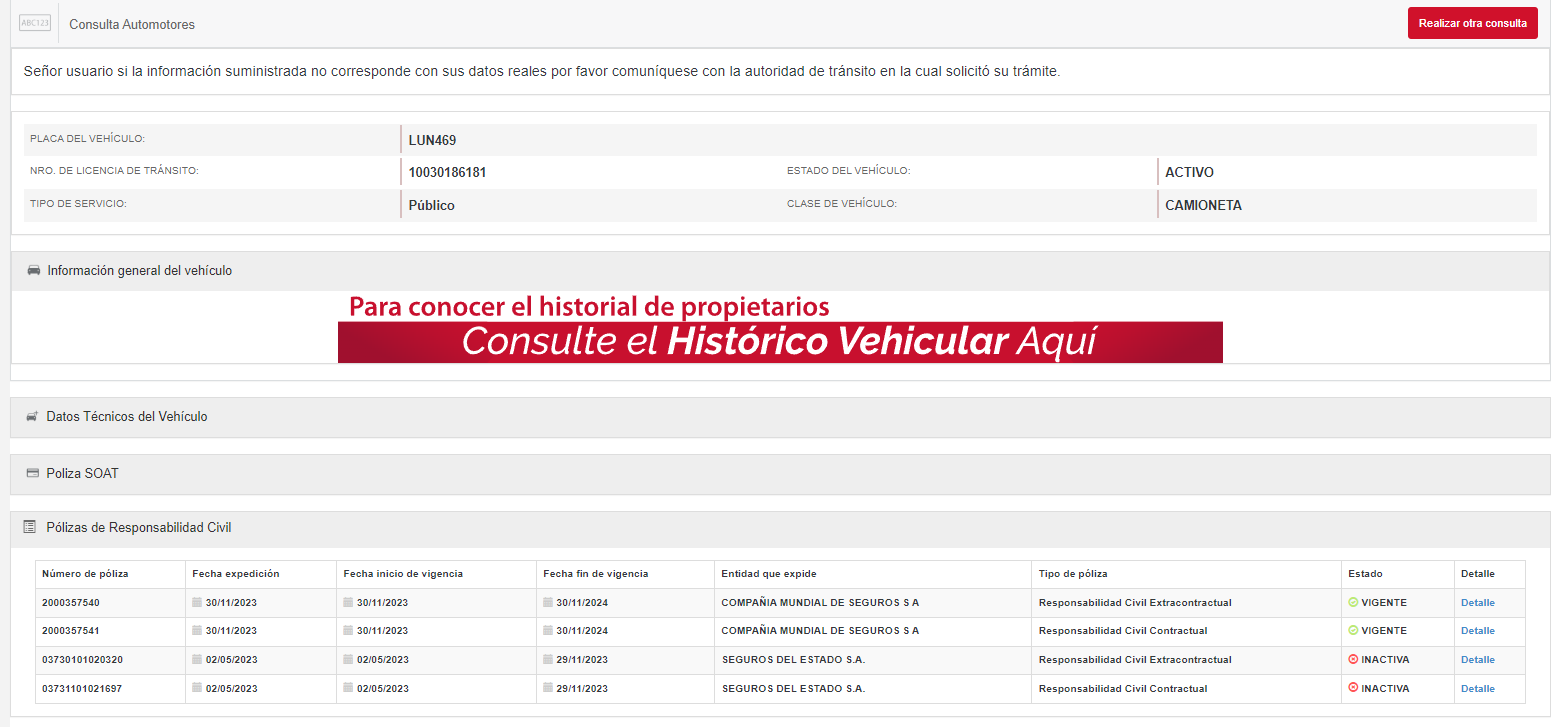This screenshot has width=1551, height=727.
Task: Click the vehicle icon beside Datos Técnicos
Action: (x=33, y=417)
